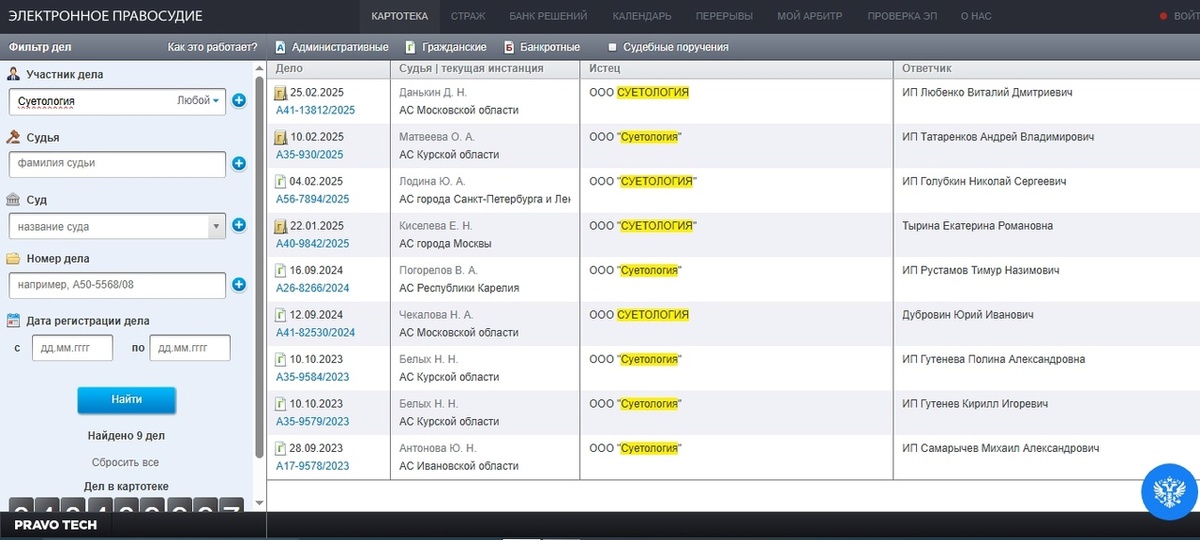The width and height of the screenshot is (1200, 540).
Task: Click the court building icon near Суд
Action: 13,199
